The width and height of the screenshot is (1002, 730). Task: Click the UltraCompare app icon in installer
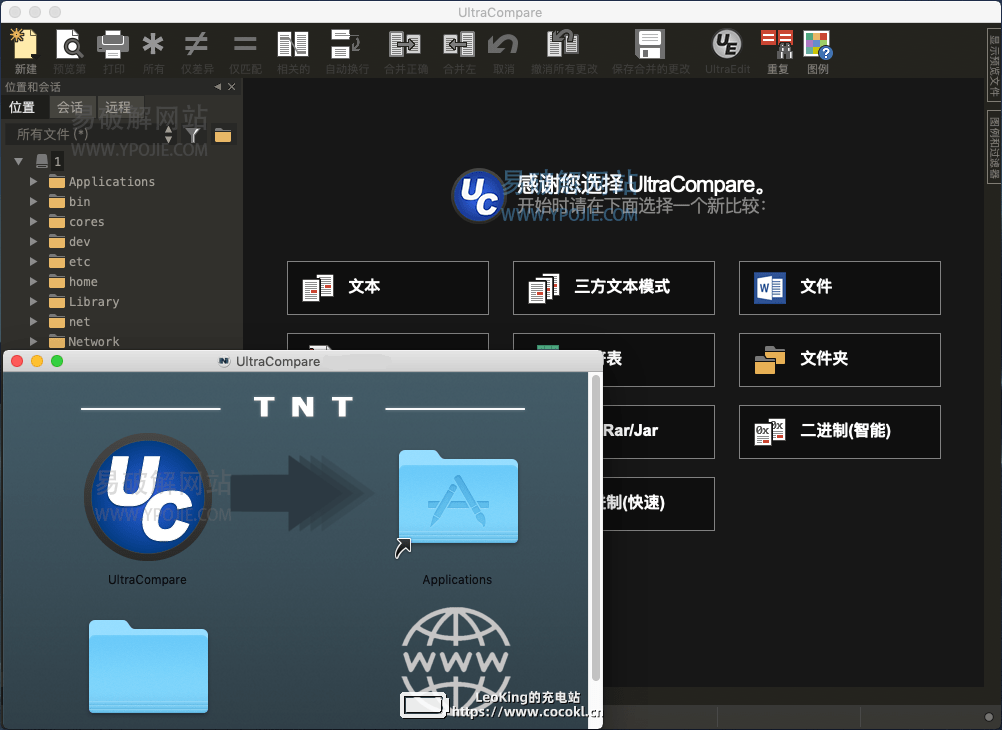coord(148,497)
